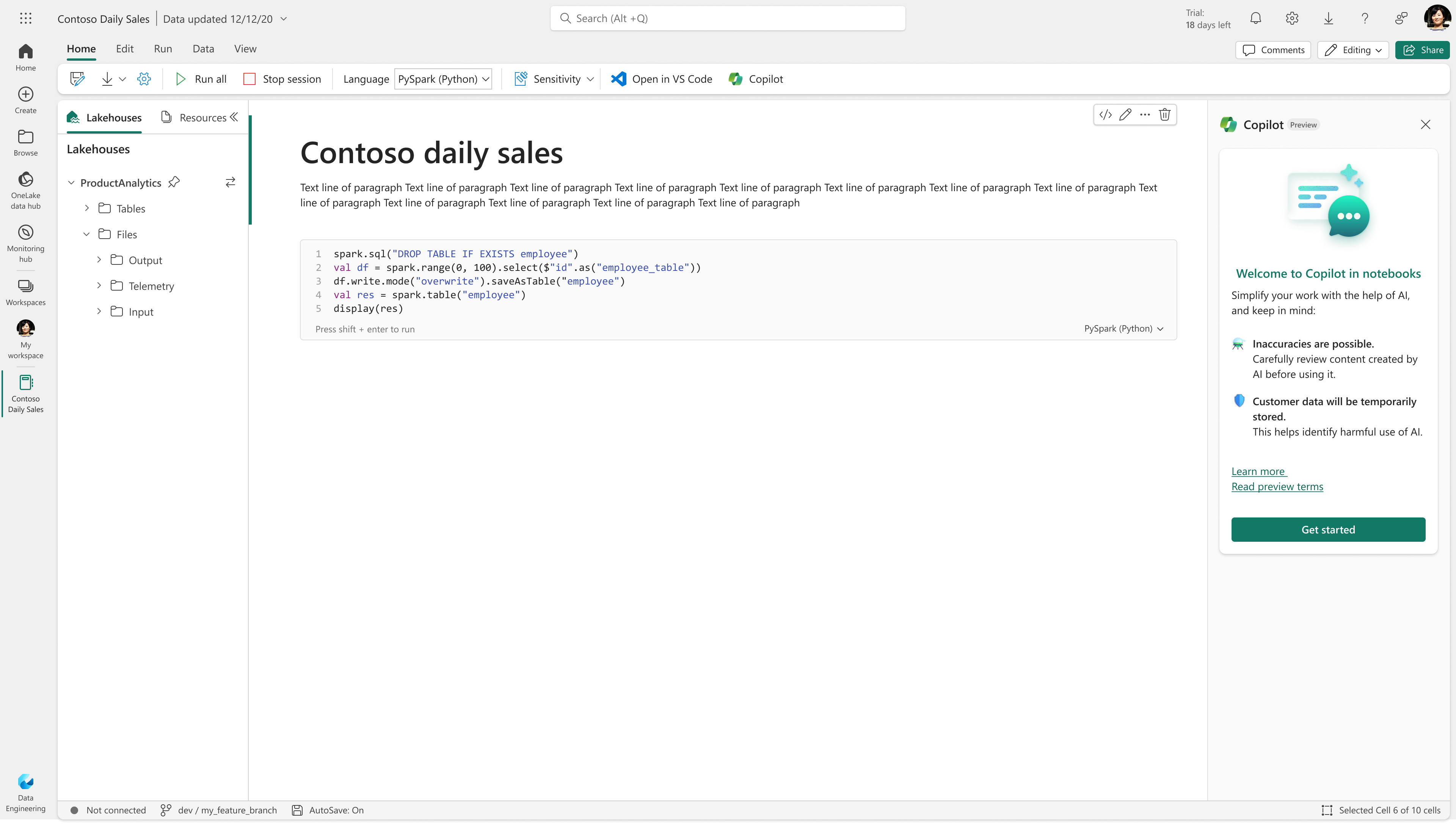Open the Editing mode dropdown
Image resolution: width=1456 pixels, height=824 pixels.
pyautogui.click(x=1352, y=50)
